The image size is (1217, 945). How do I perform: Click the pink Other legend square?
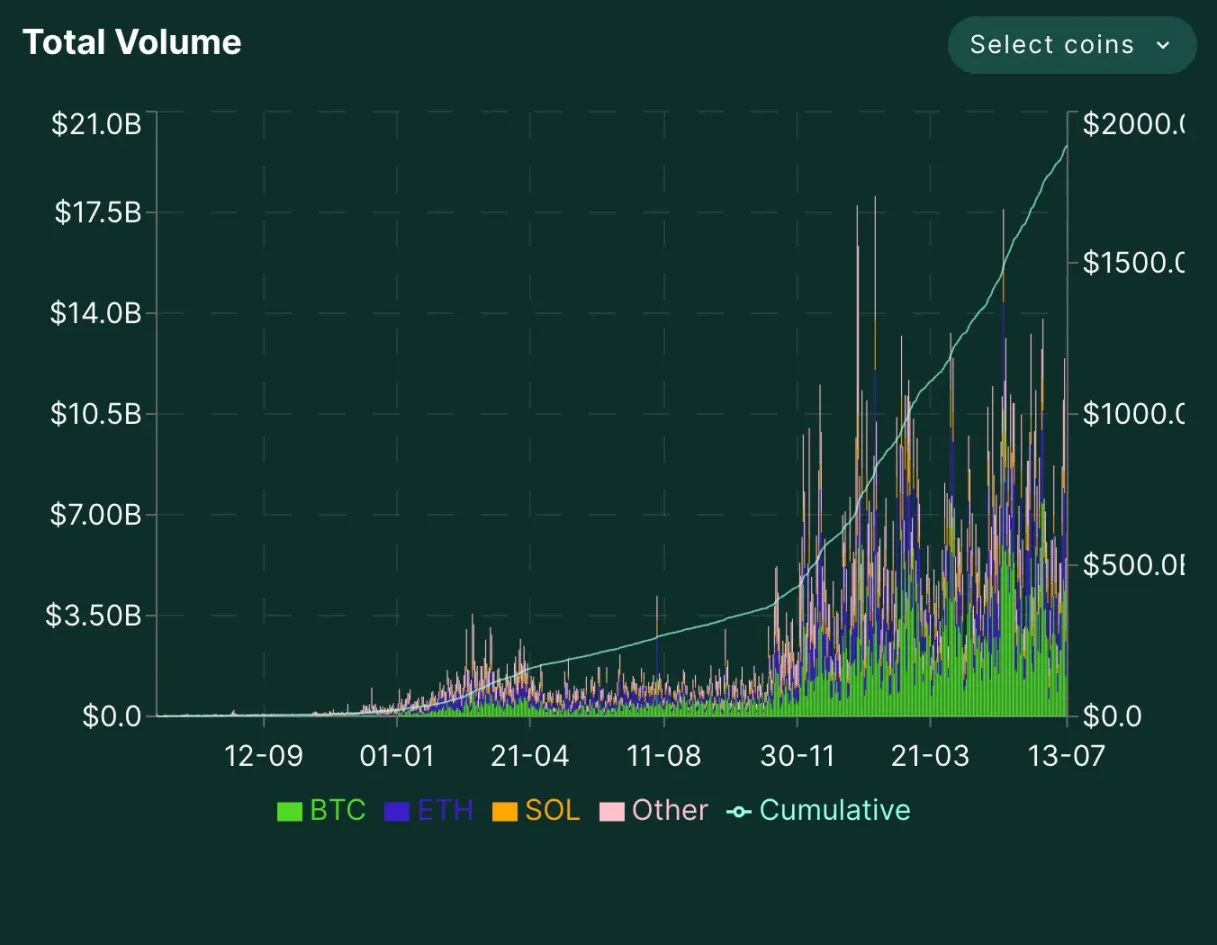[611, 811]
